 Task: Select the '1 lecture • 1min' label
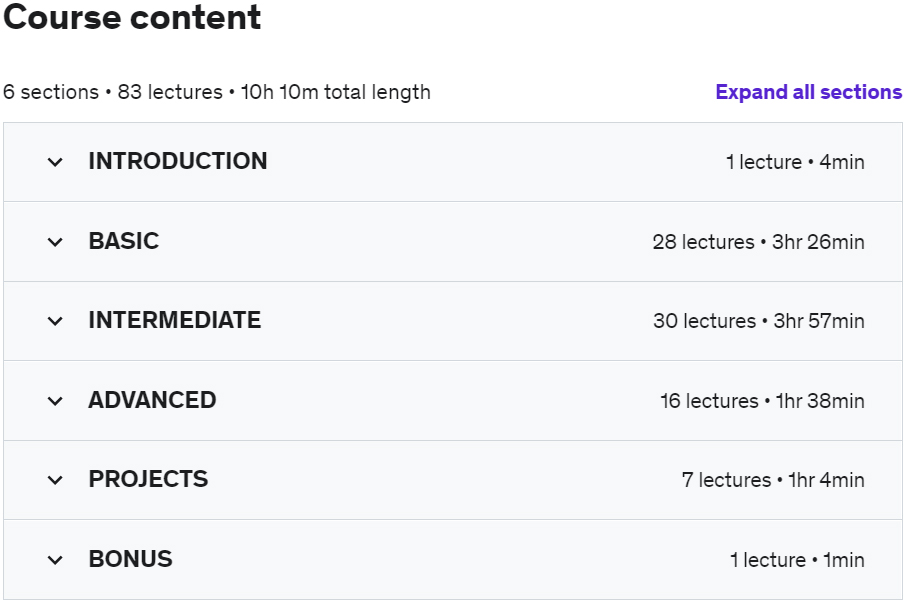pyautogui.click(x=797, y=560)
